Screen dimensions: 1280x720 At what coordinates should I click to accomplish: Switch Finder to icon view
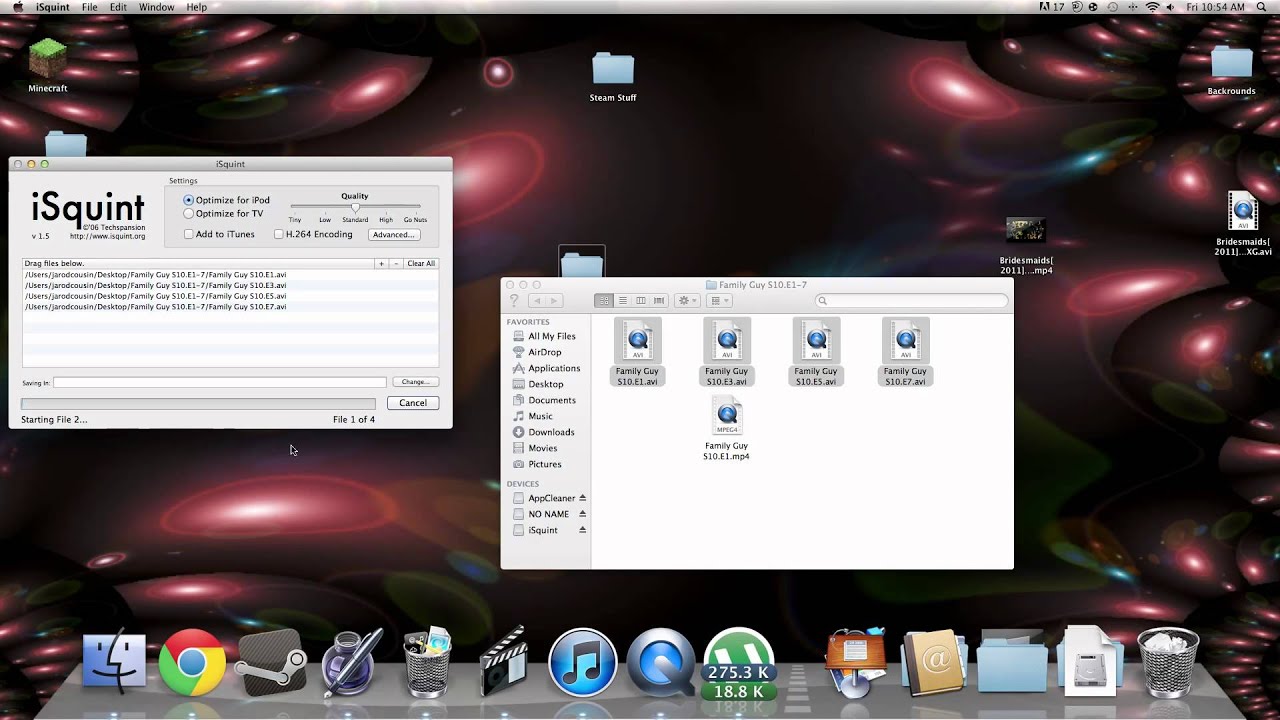tap(604, 300)
